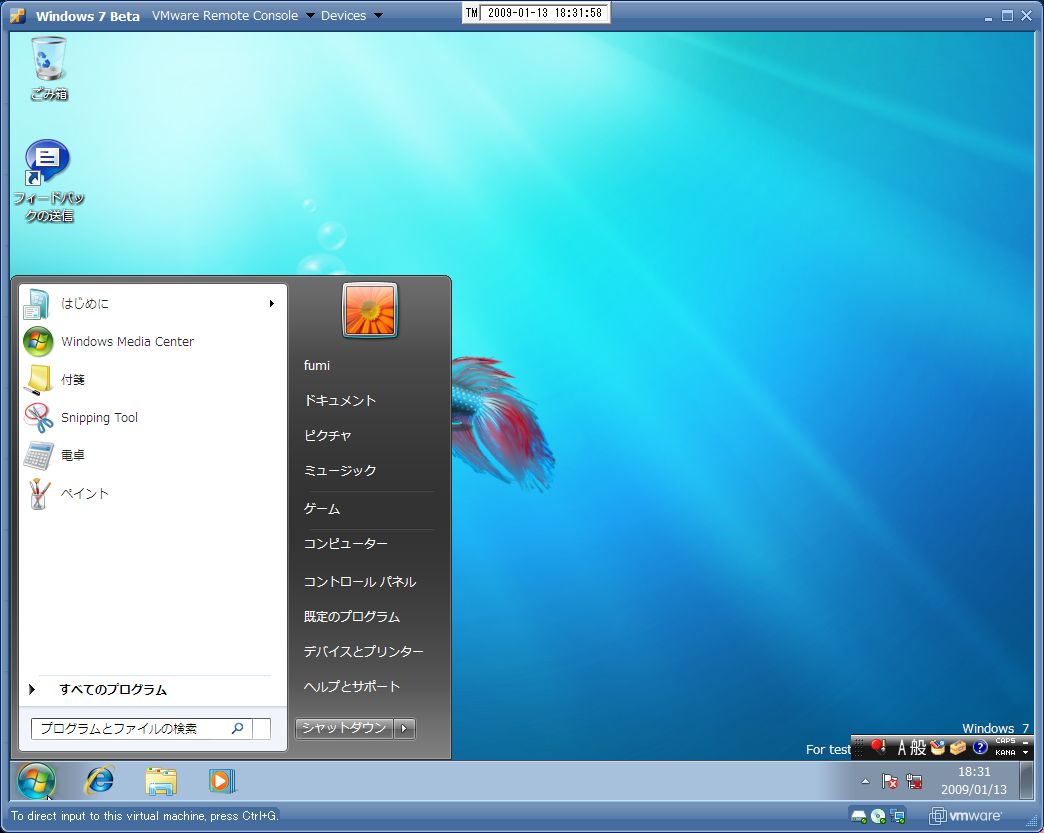Click the VMware CD/DVD drive status icon
The image size is (1044, 833).
(x=878, y=816)
